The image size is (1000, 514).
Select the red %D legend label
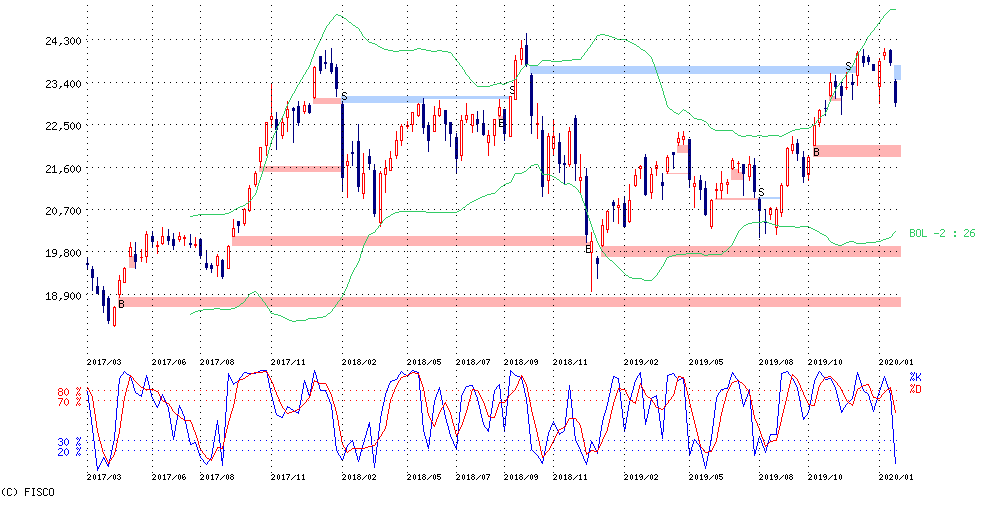point(915,388)
